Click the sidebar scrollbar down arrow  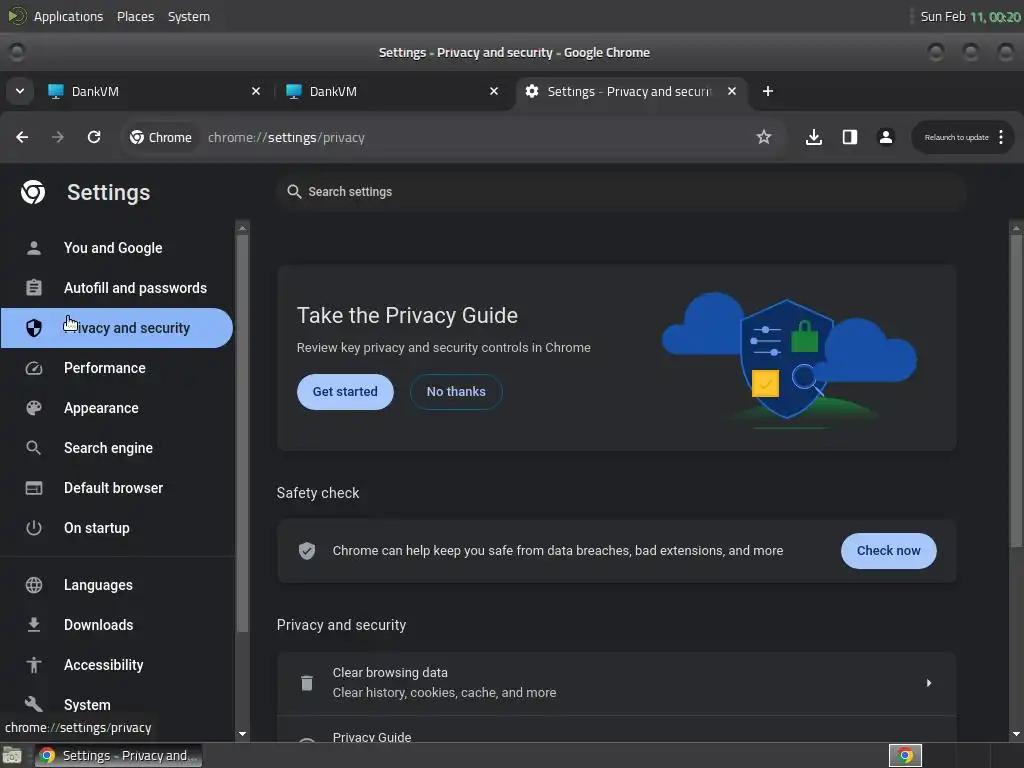[242, 733]
